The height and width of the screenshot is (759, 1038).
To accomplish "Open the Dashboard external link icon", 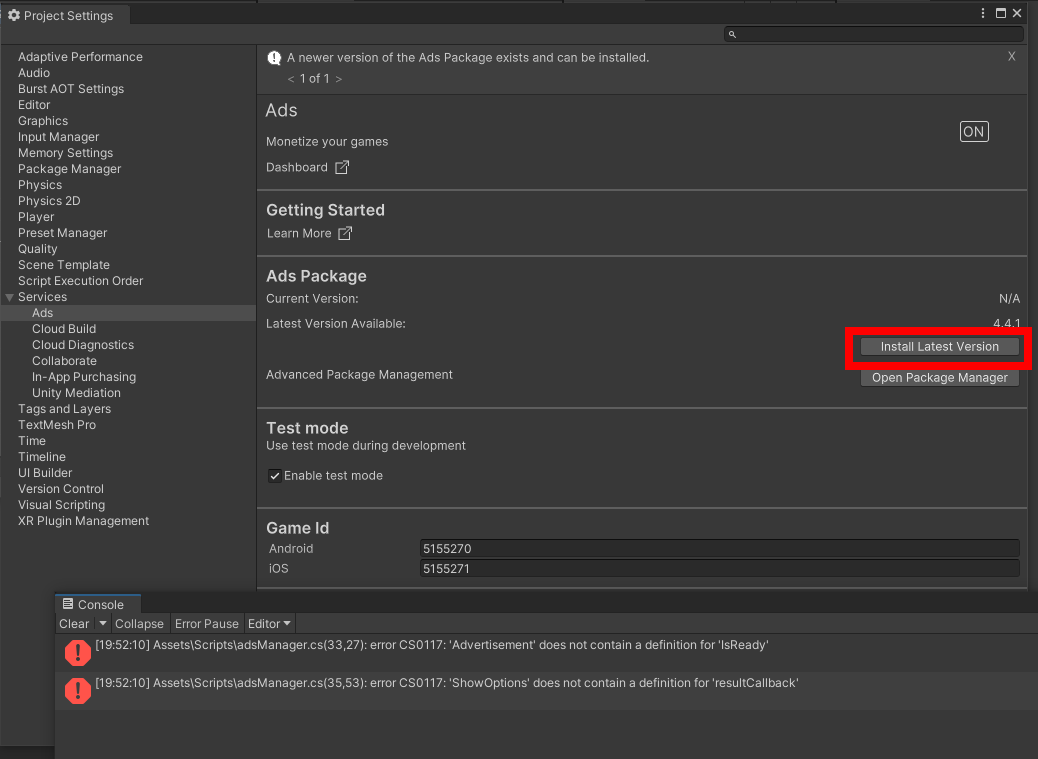I will pyautogui.click(x=342, y=167).
